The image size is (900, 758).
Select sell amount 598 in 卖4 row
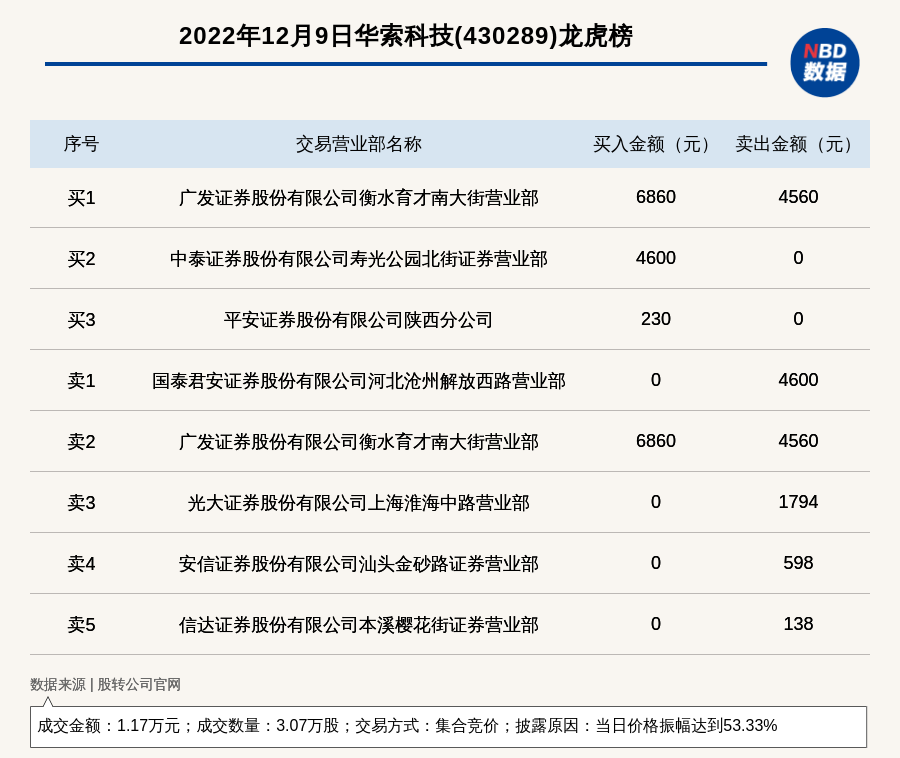click(x=798, y=562)
